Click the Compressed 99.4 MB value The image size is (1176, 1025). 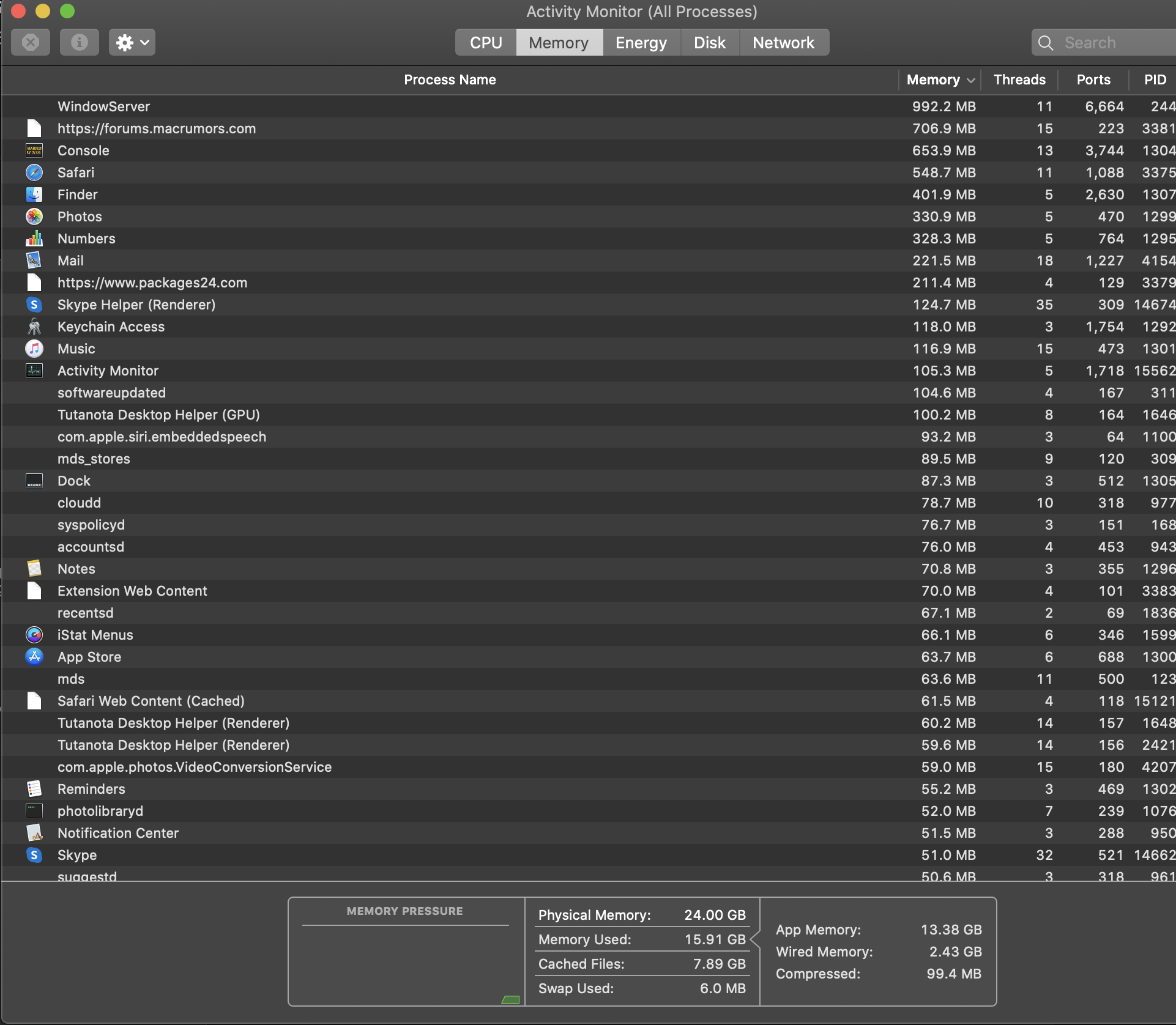[x=953, y=974]
